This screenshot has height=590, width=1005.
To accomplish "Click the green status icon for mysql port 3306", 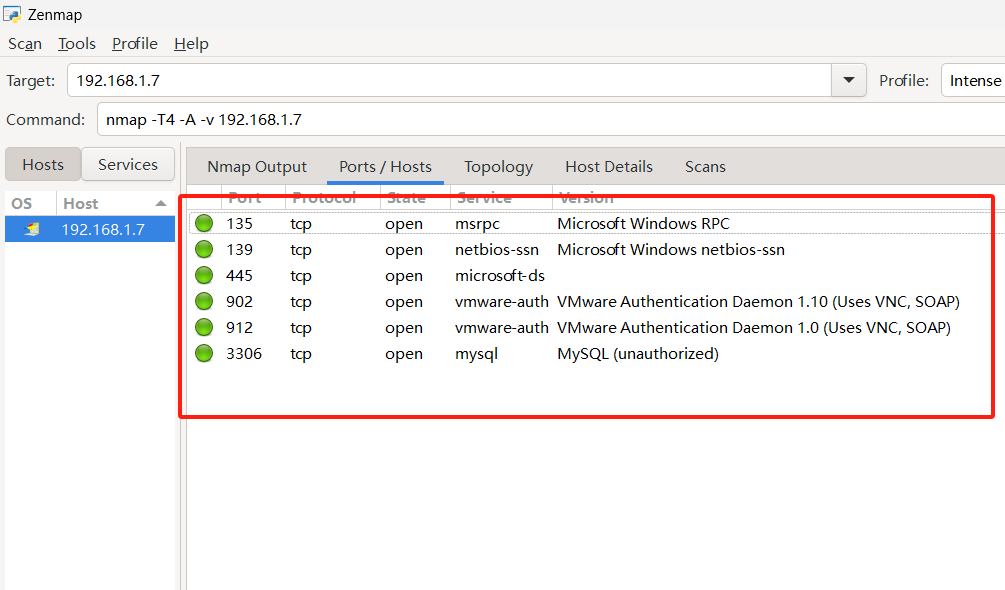I will [x=204, y=353].
